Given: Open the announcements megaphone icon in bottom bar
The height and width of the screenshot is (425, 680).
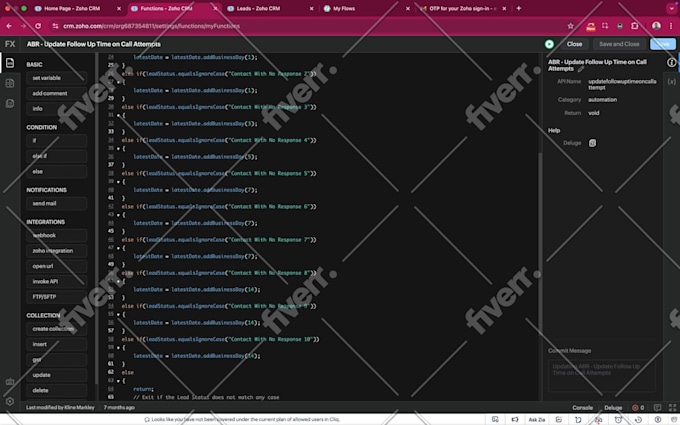Looking at the screenshot, I should coord(515,419).
